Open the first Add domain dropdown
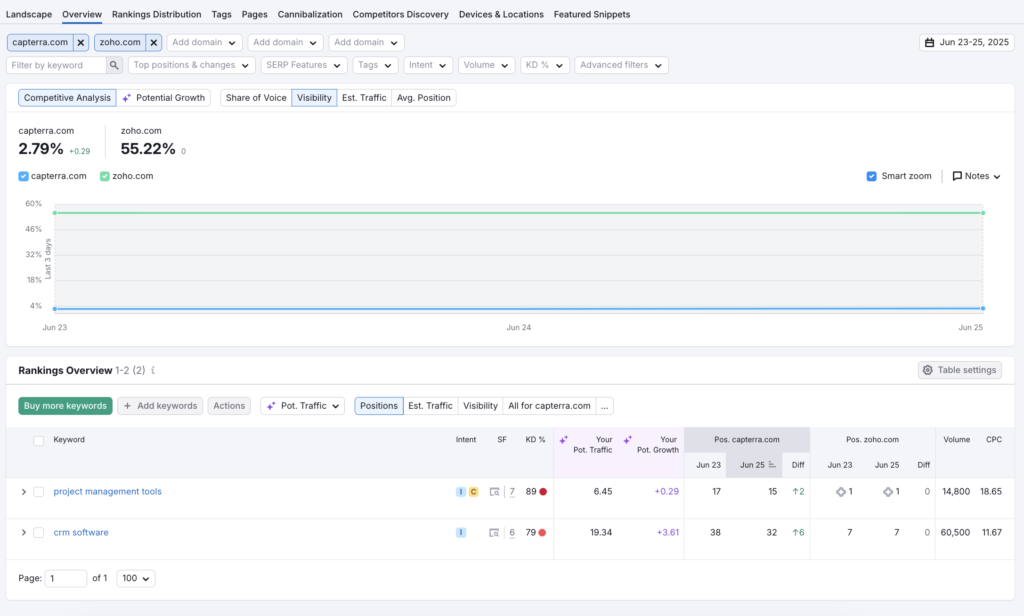Screen dimensions: 1024x616 [x=204, y=42]
